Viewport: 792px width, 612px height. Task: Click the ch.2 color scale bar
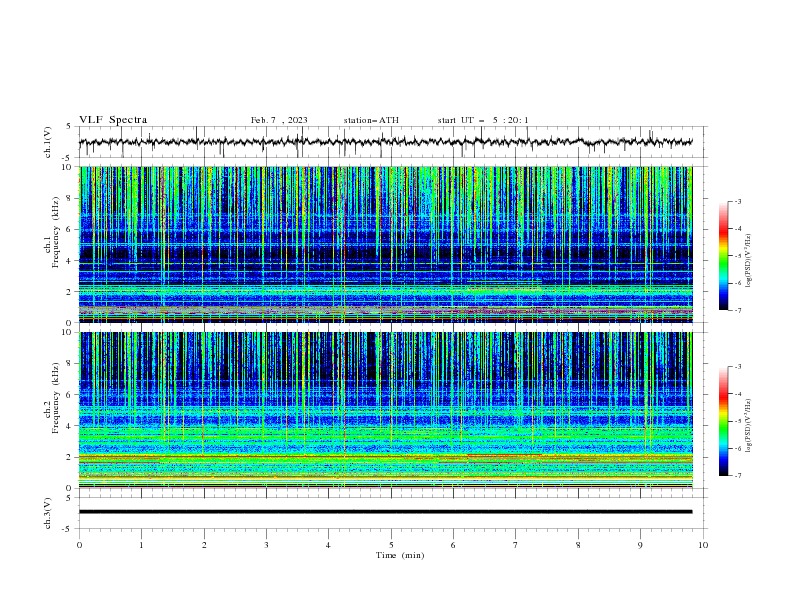(x=723, y=421)
